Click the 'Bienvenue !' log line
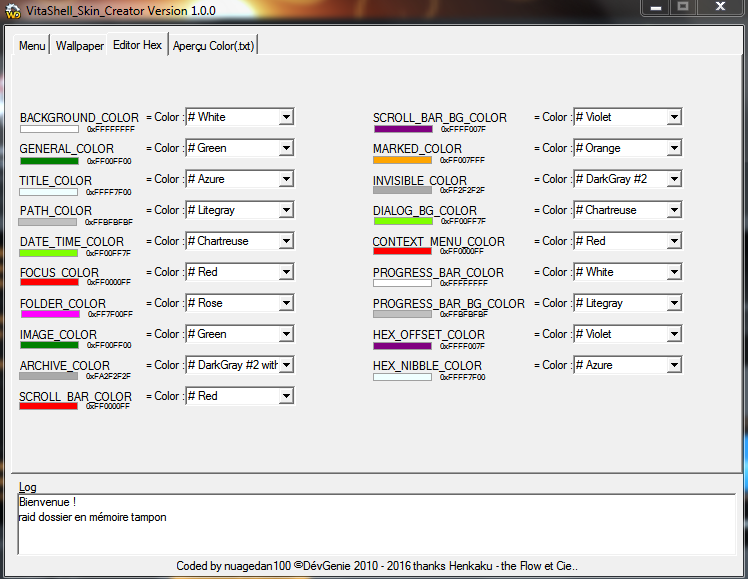Screen dimensions: 748x579 (47, 502)
